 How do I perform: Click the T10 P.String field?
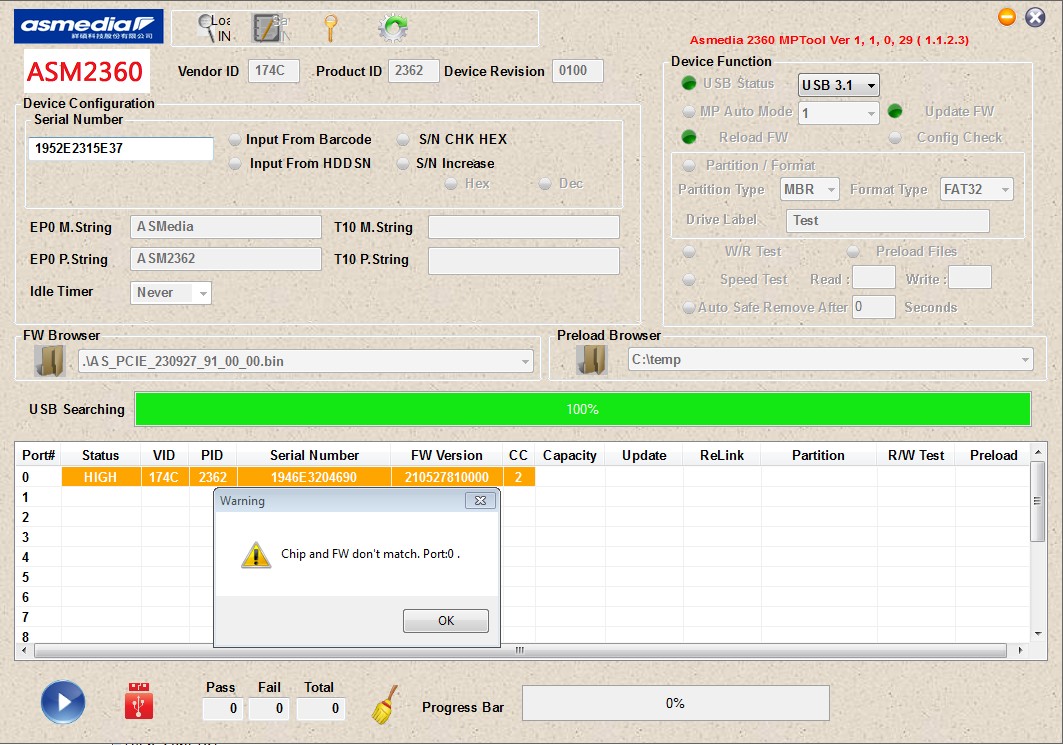(523, 261)
